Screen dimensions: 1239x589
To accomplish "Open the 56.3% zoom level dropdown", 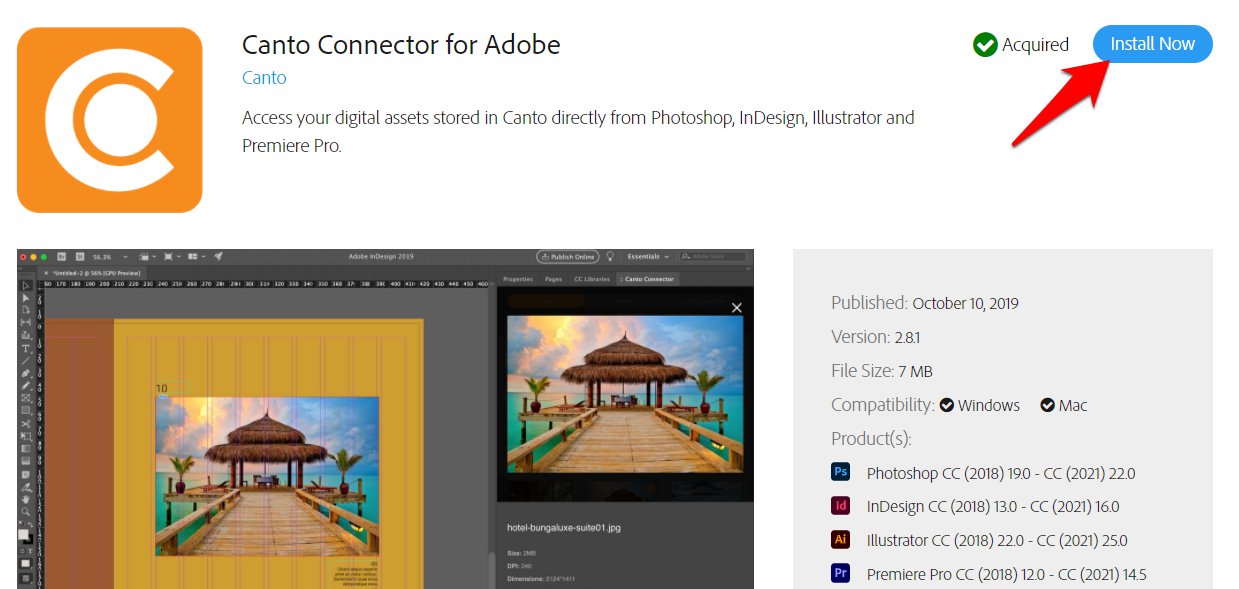I will coord(125,256).
